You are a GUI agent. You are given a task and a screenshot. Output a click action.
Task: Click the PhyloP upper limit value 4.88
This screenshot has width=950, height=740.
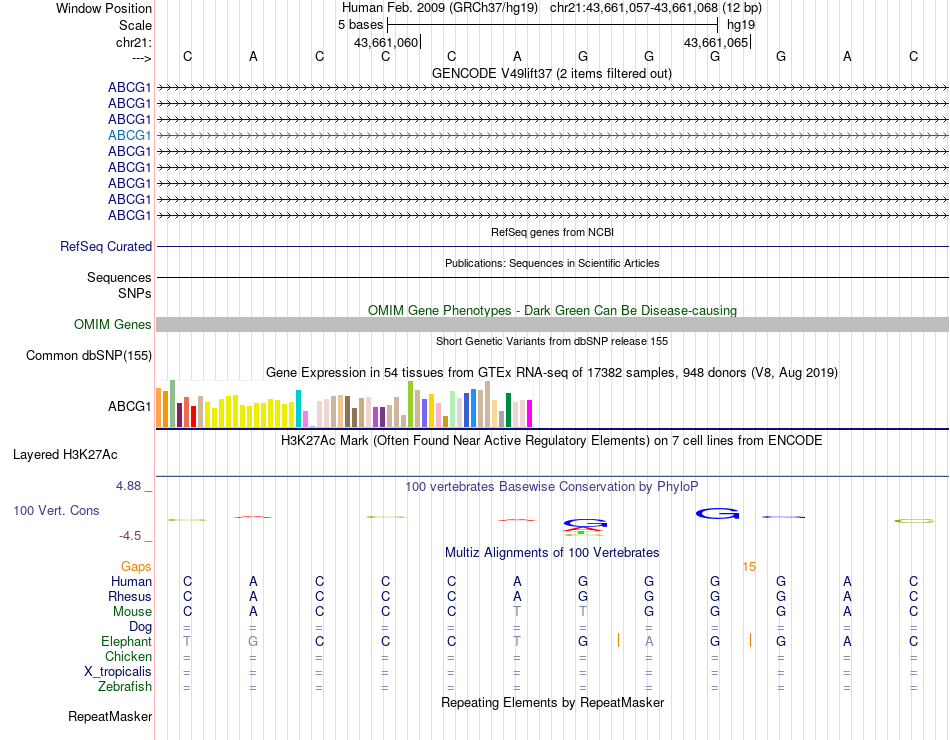click(128, 485)
